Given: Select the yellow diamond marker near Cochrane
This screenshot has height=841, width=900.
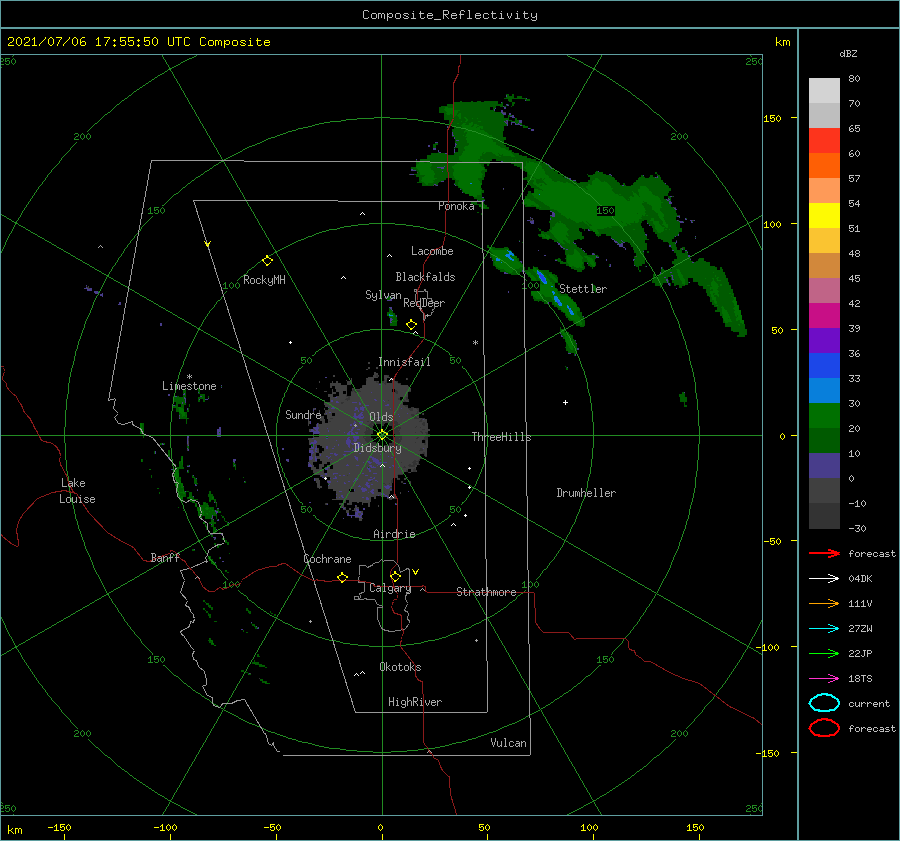Looking at the screenshot, I should (342, 577).
